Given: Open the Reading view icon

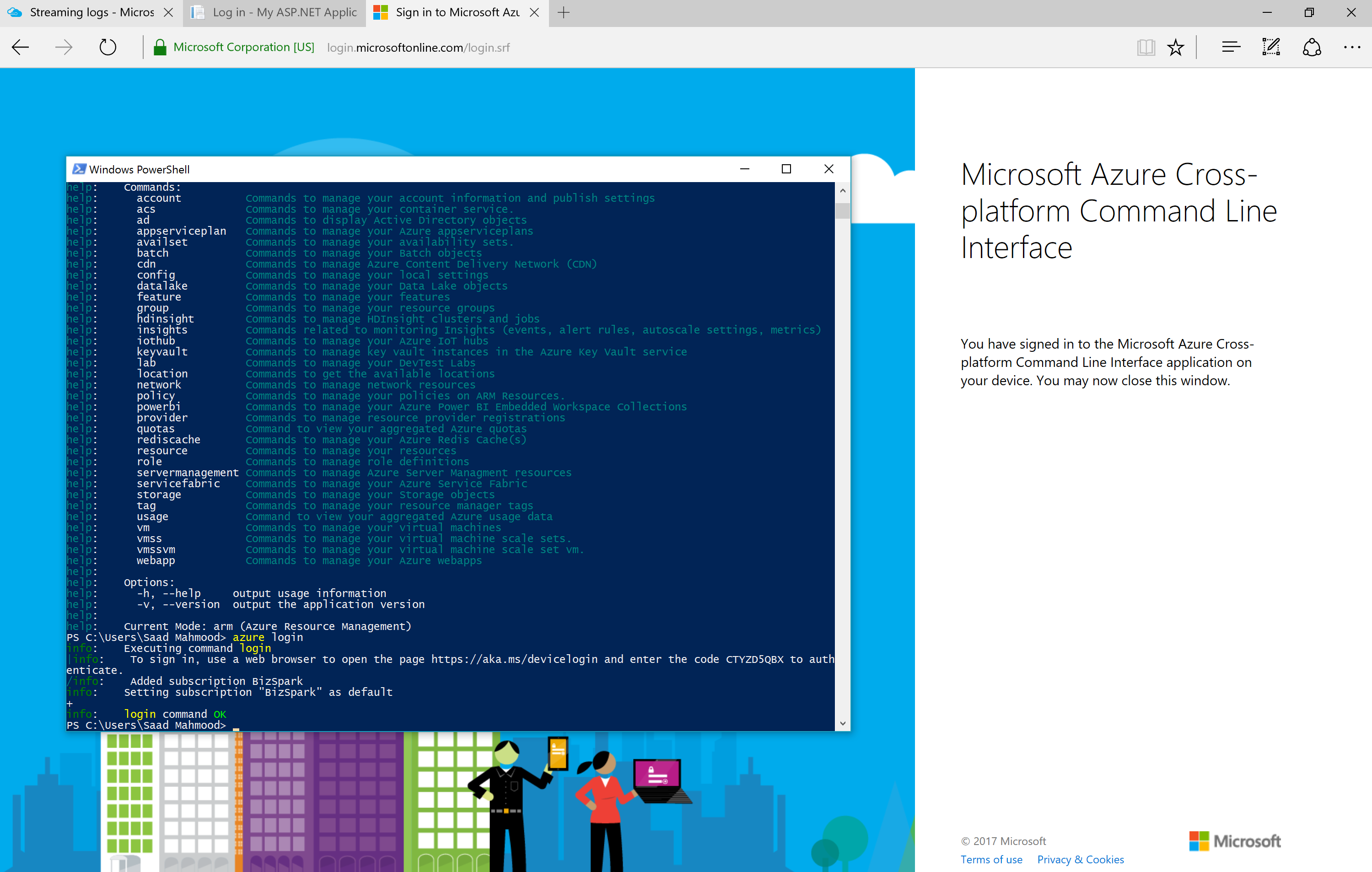Looking at the screenshot, I should pyautogui.click(x=1146, y=47).
